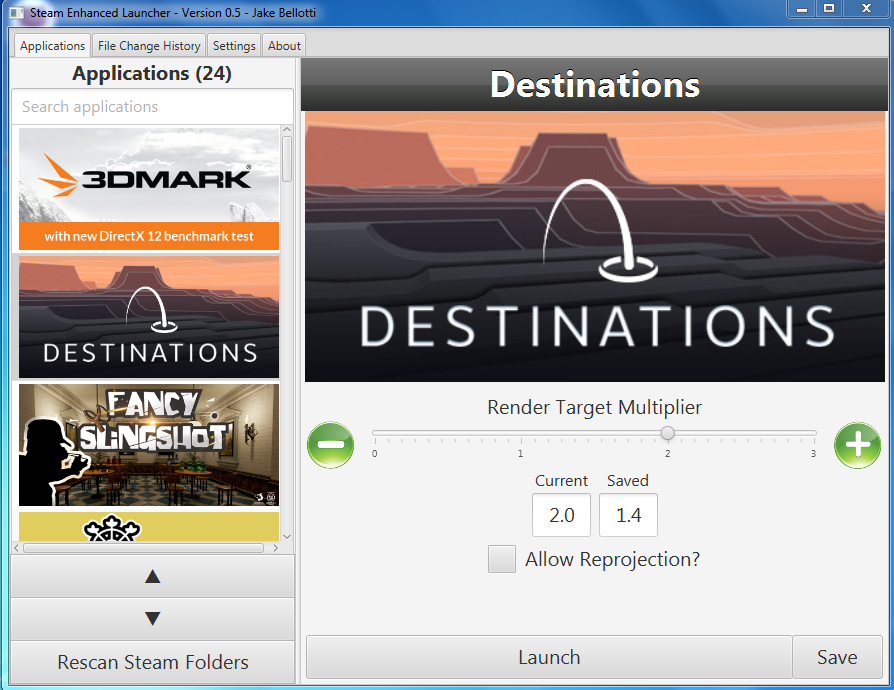Screen dimensions: 894x690
Task: Open the Settings tab
Action: click(234, 46)
